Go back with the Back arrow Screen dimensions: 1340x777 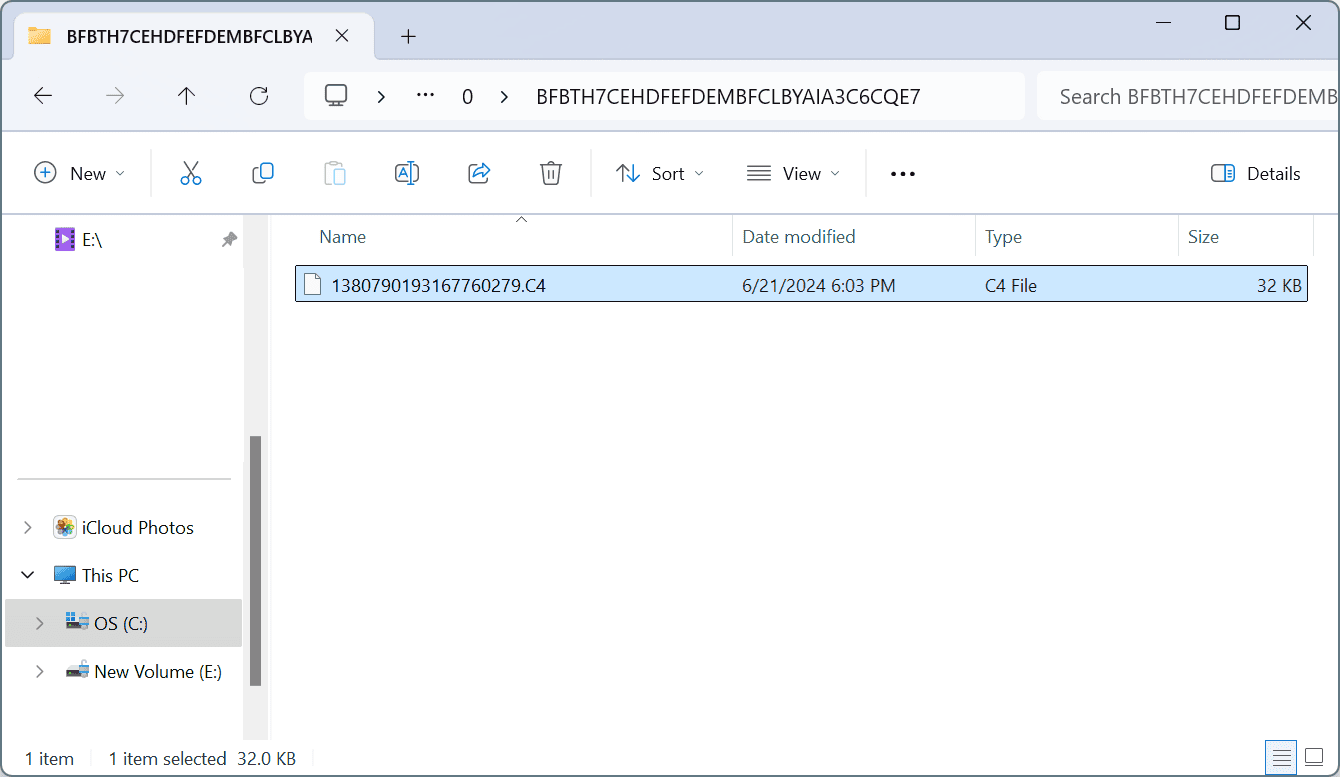43,96
